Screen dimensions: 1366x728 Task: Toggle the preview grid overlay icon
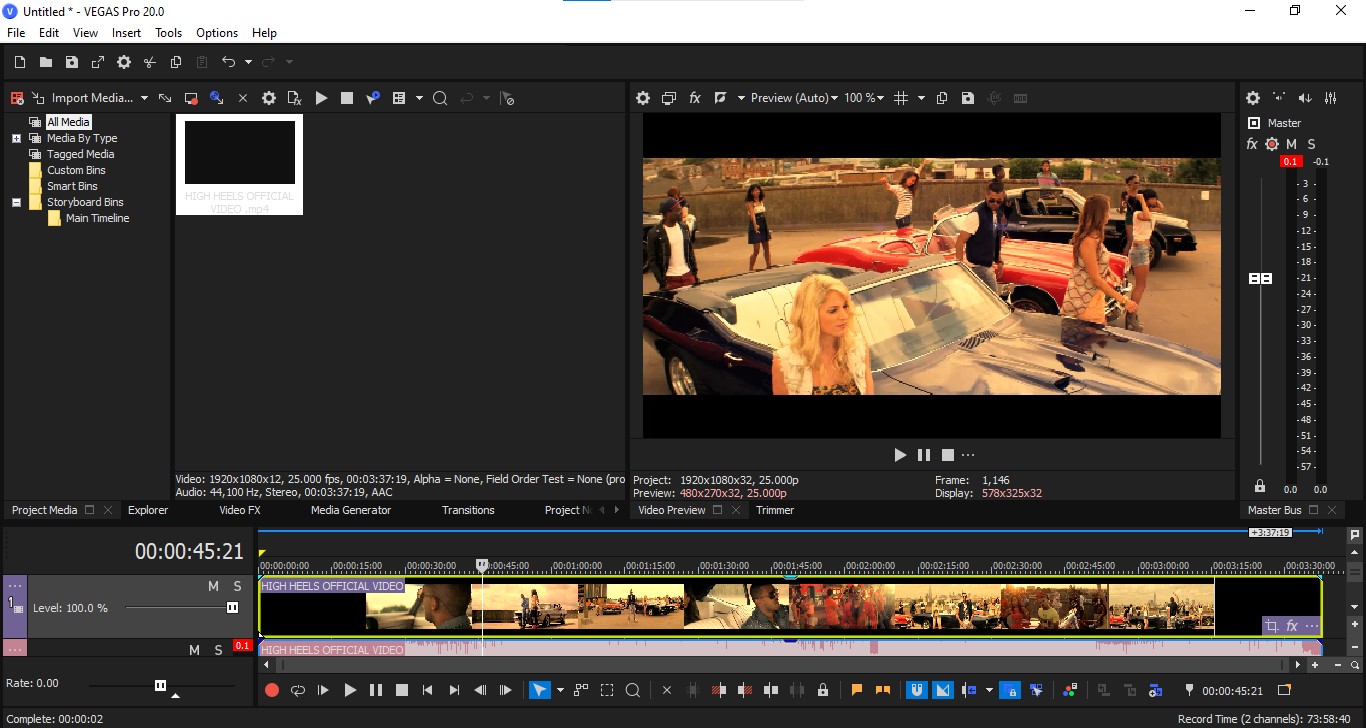tap(901, 98)
